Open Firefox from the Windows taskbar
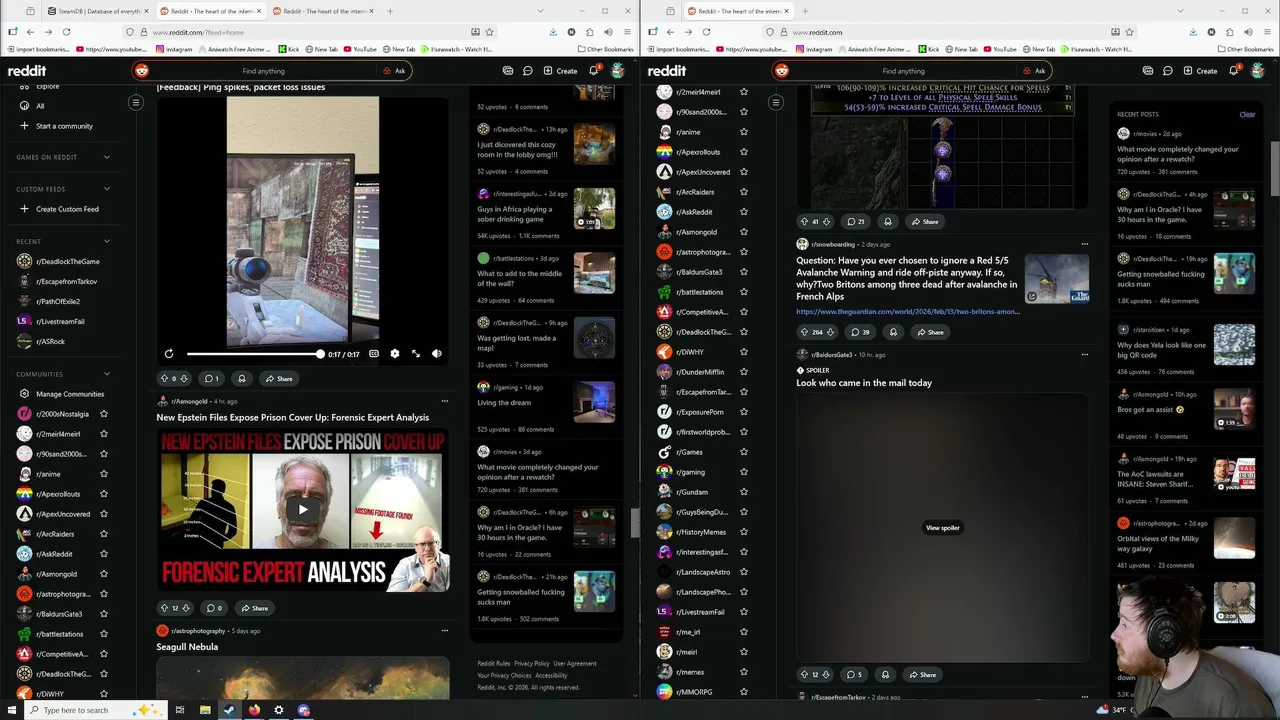 pyautogui.click(x=254, y=710)
